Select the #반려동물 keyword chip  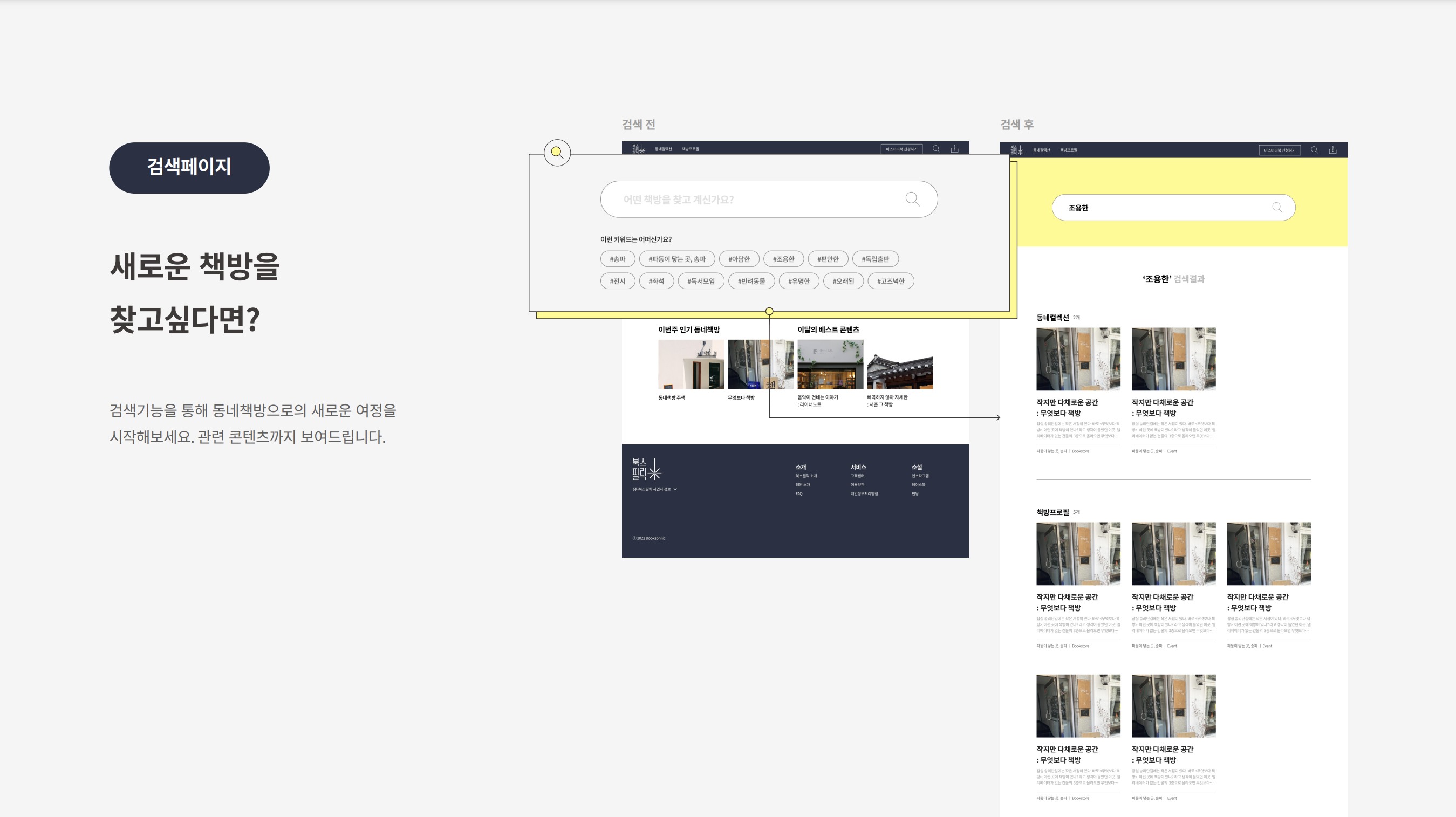pos(751,281)
